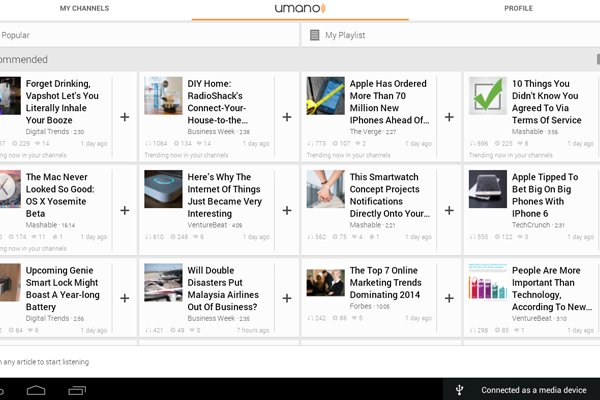Open holding hands smartwatch thumbnail
Screen dimensions: 600x400
(326, 189)
